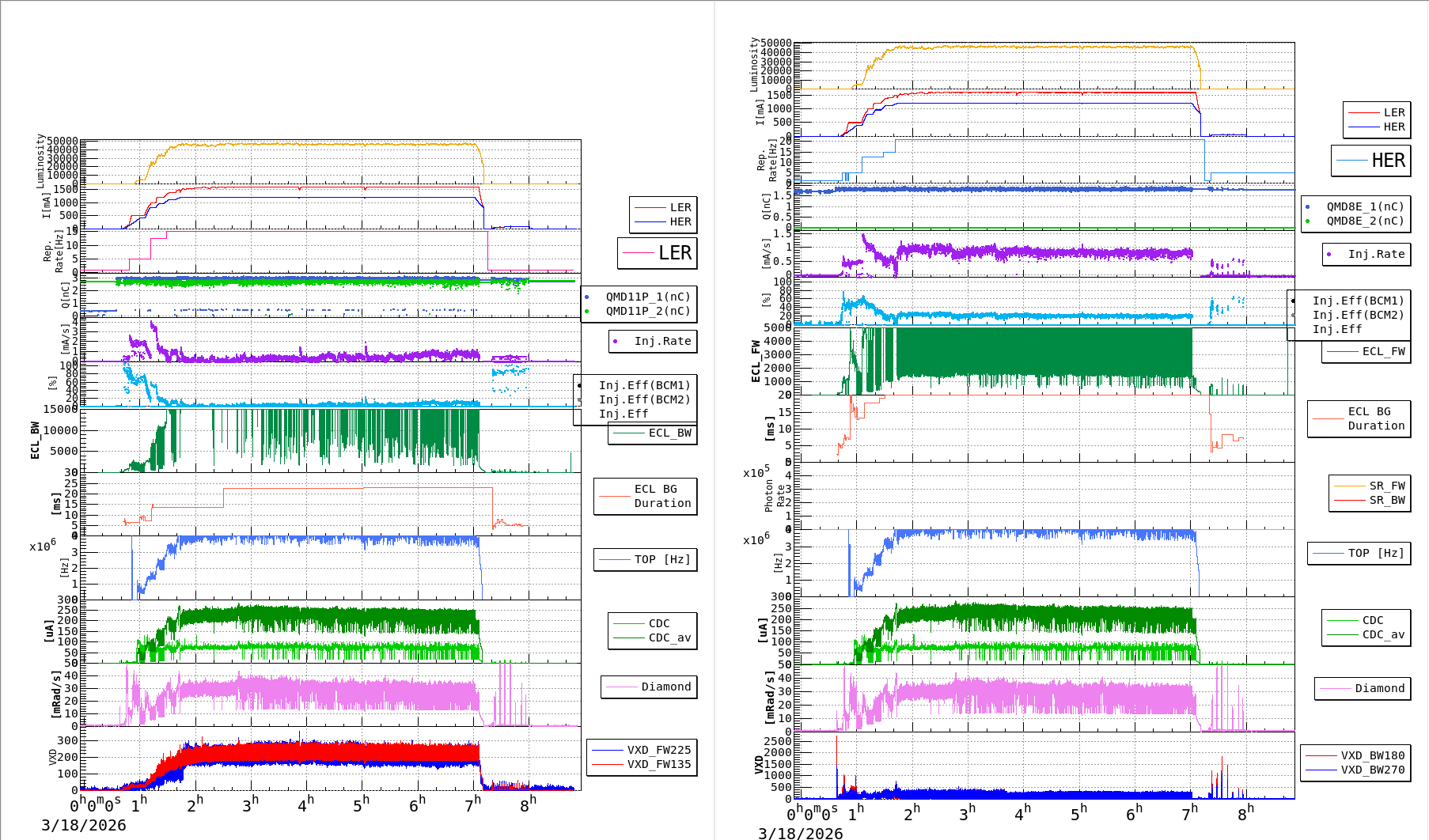
Task: Select QMD8E_2(nC) legend entry
Action: (1365, 221)
